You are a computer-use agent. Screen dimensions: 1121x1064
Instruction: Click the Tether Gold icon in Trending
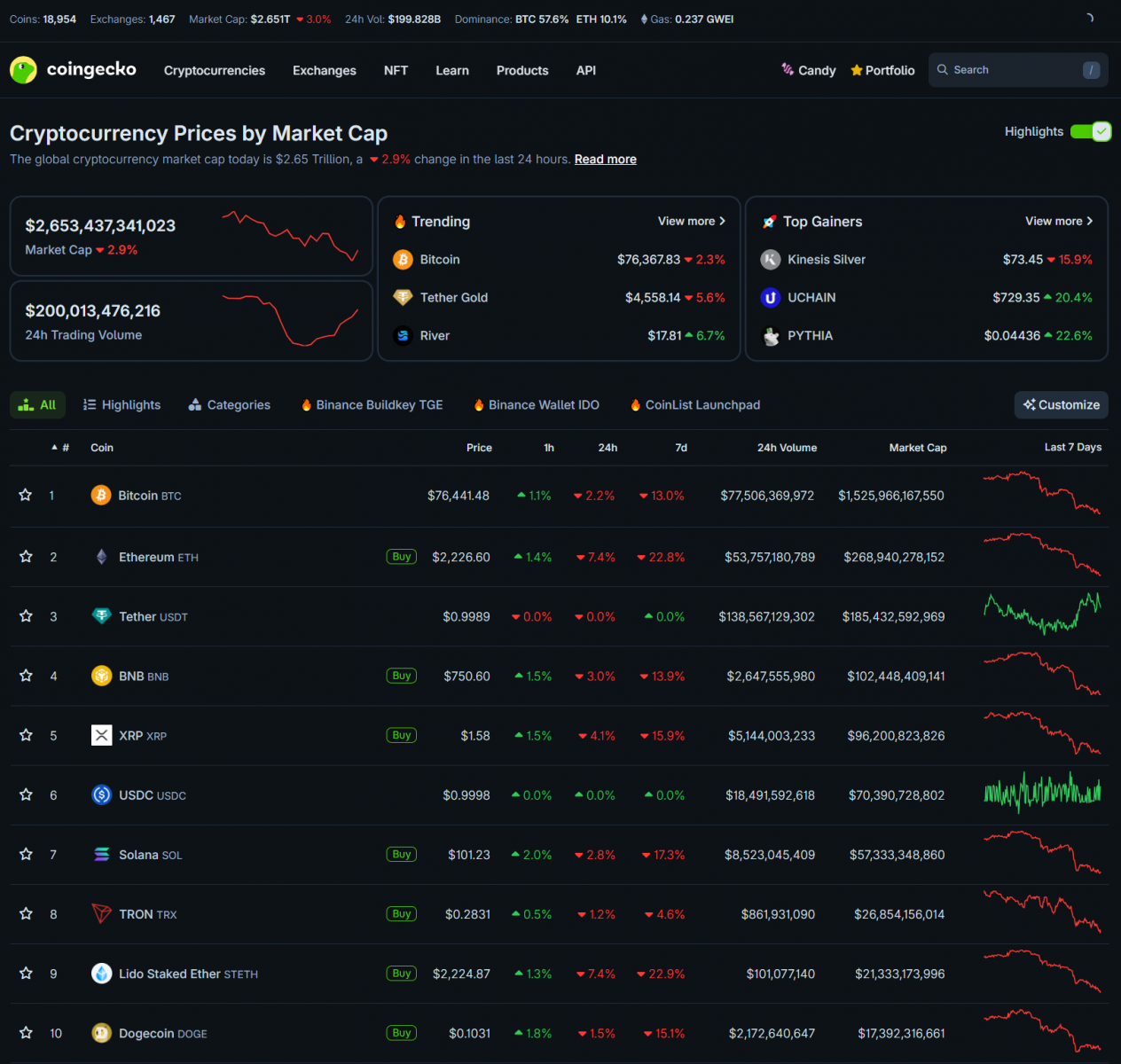(x=403, y=297)
